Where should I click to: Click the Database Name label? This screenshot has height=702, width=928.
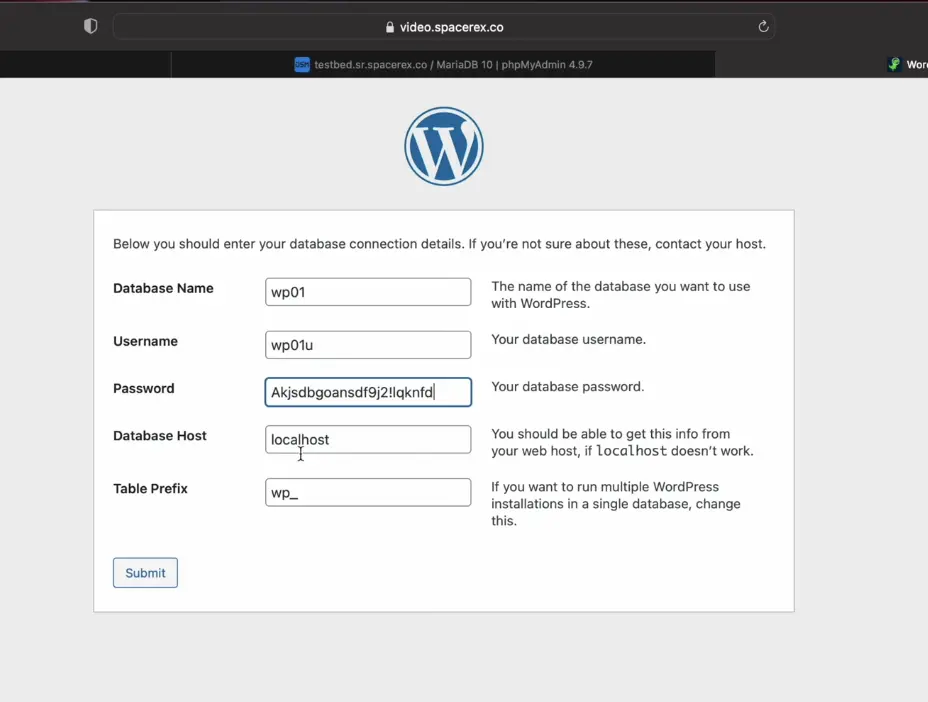coord(163,288)
